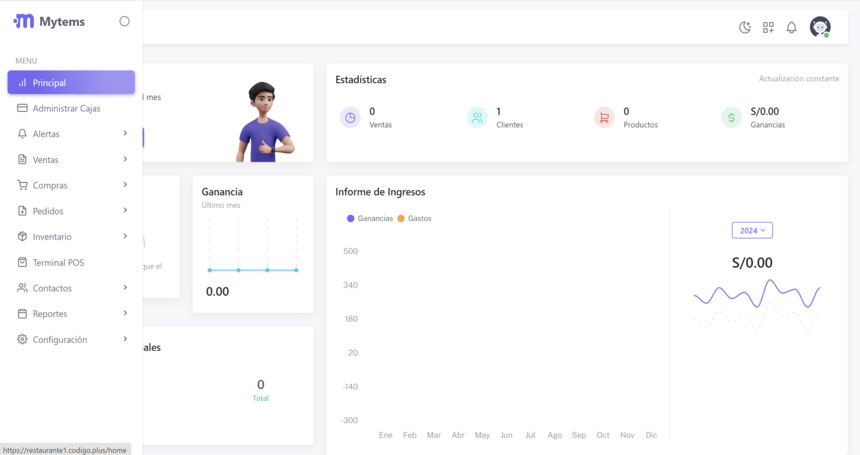This screenshot has height=455, width=860.
Task: Open the 2024 year dropdown
Action: coord(752,230)
